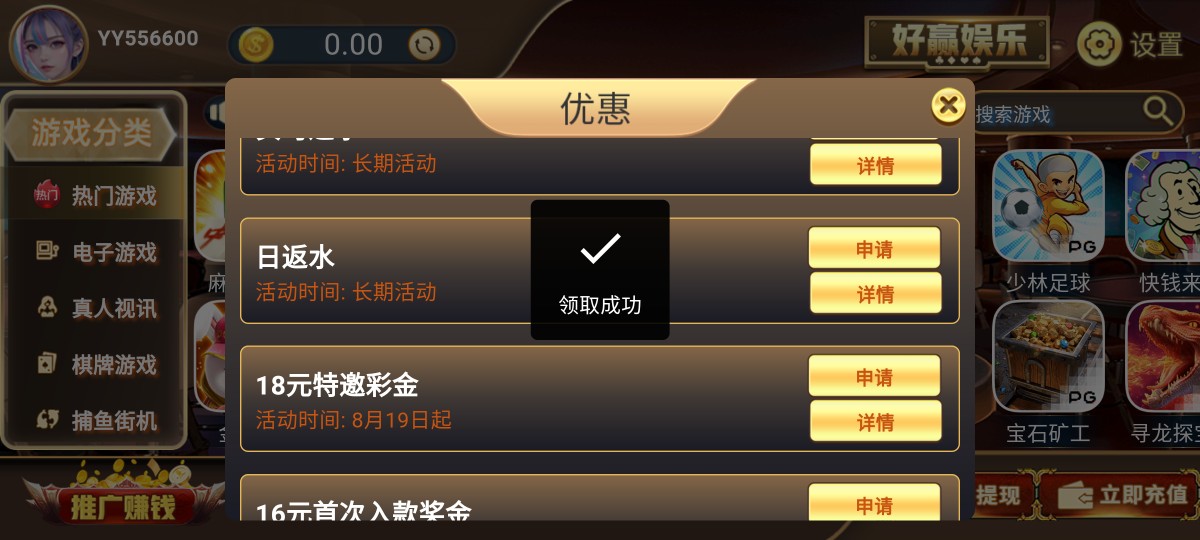Apply for 日返水 promotion
Image resolution: width=1200 pixels, height=540 pixels.
(875, 249)
